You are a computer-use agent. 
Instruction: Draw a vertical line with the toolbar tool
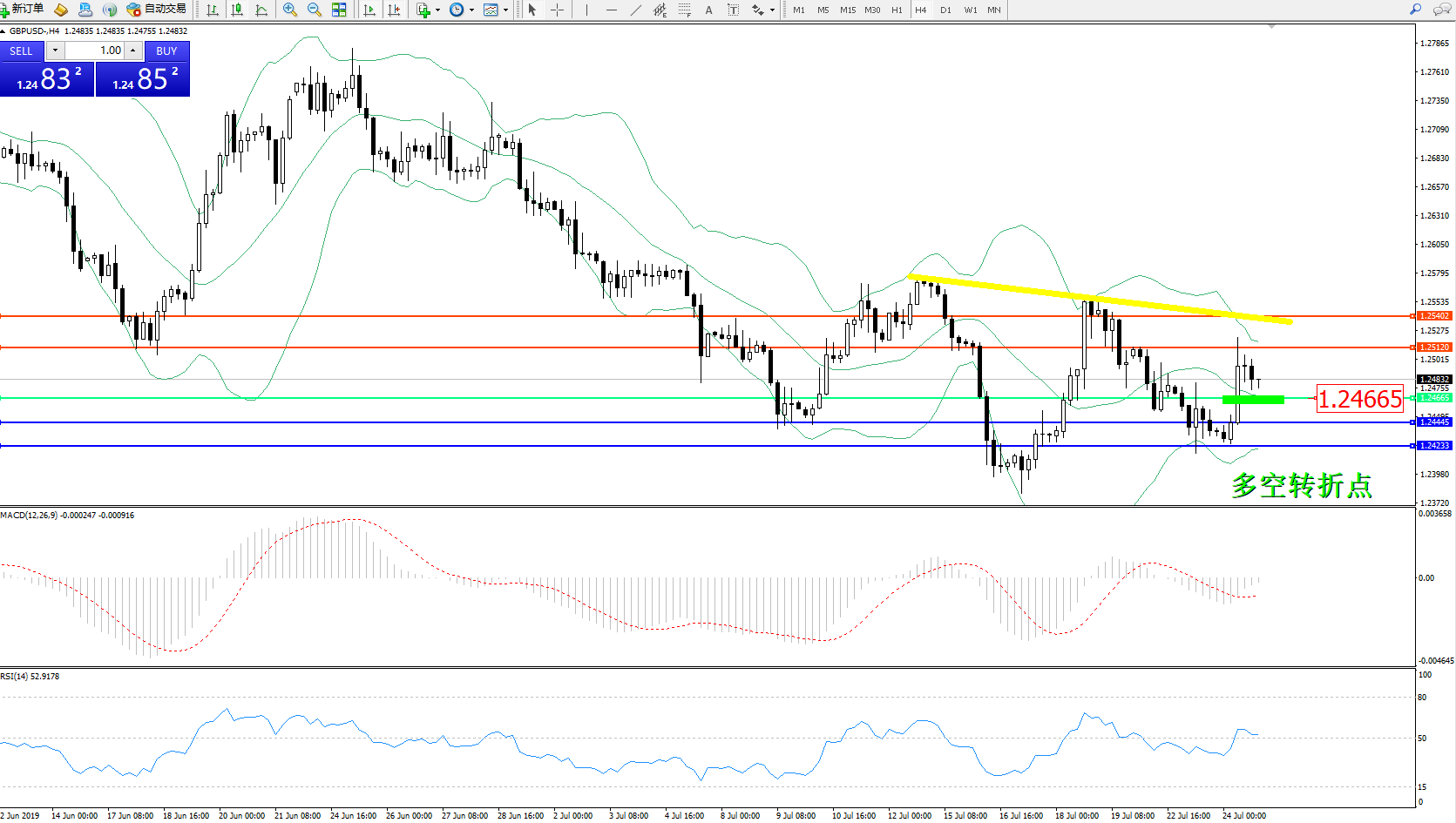click(586, 10)
